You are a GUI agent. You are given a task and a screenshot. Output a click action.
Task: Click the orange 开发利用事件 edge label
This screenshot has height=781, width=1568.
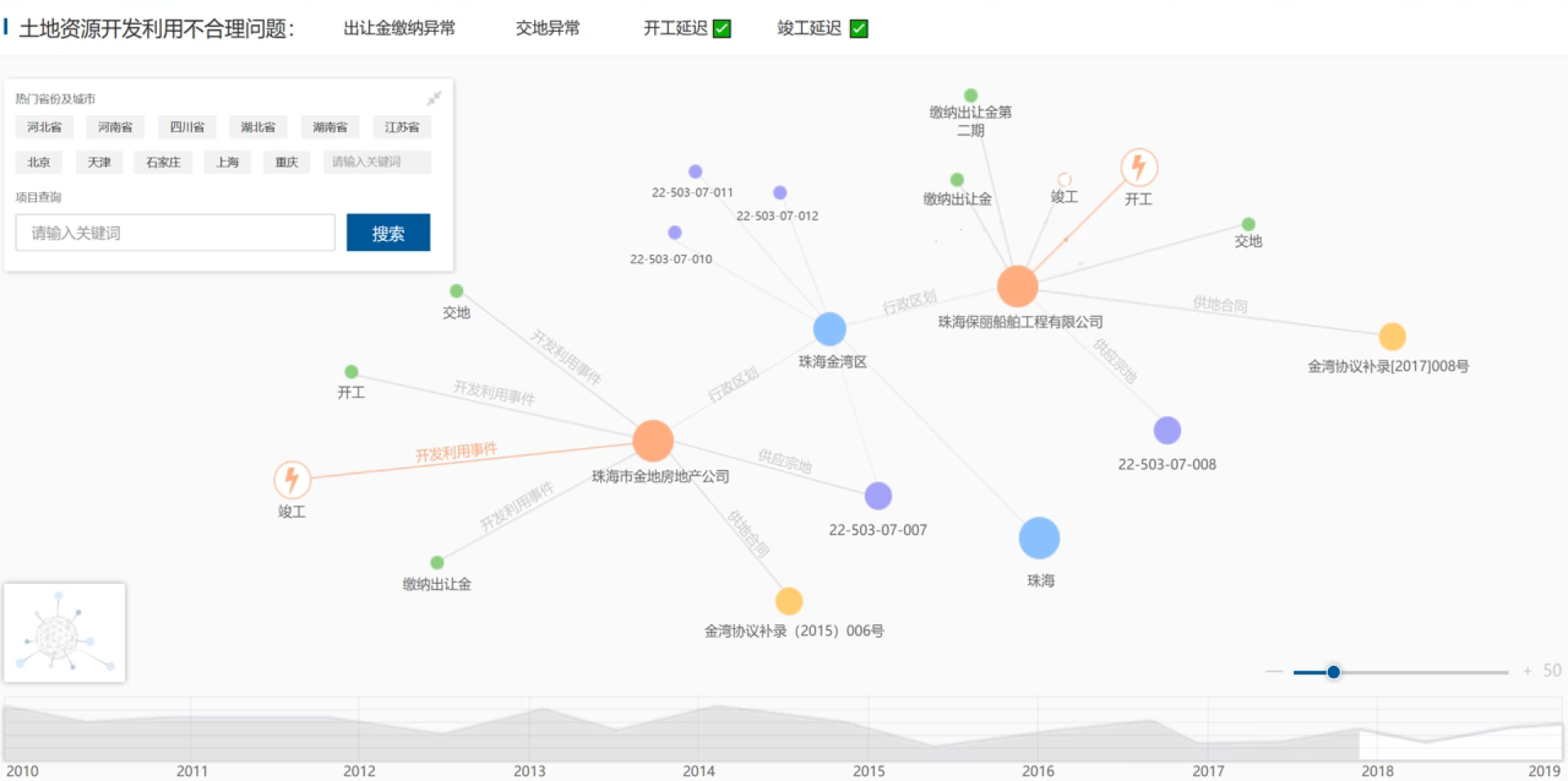click(x=456, y=453)
